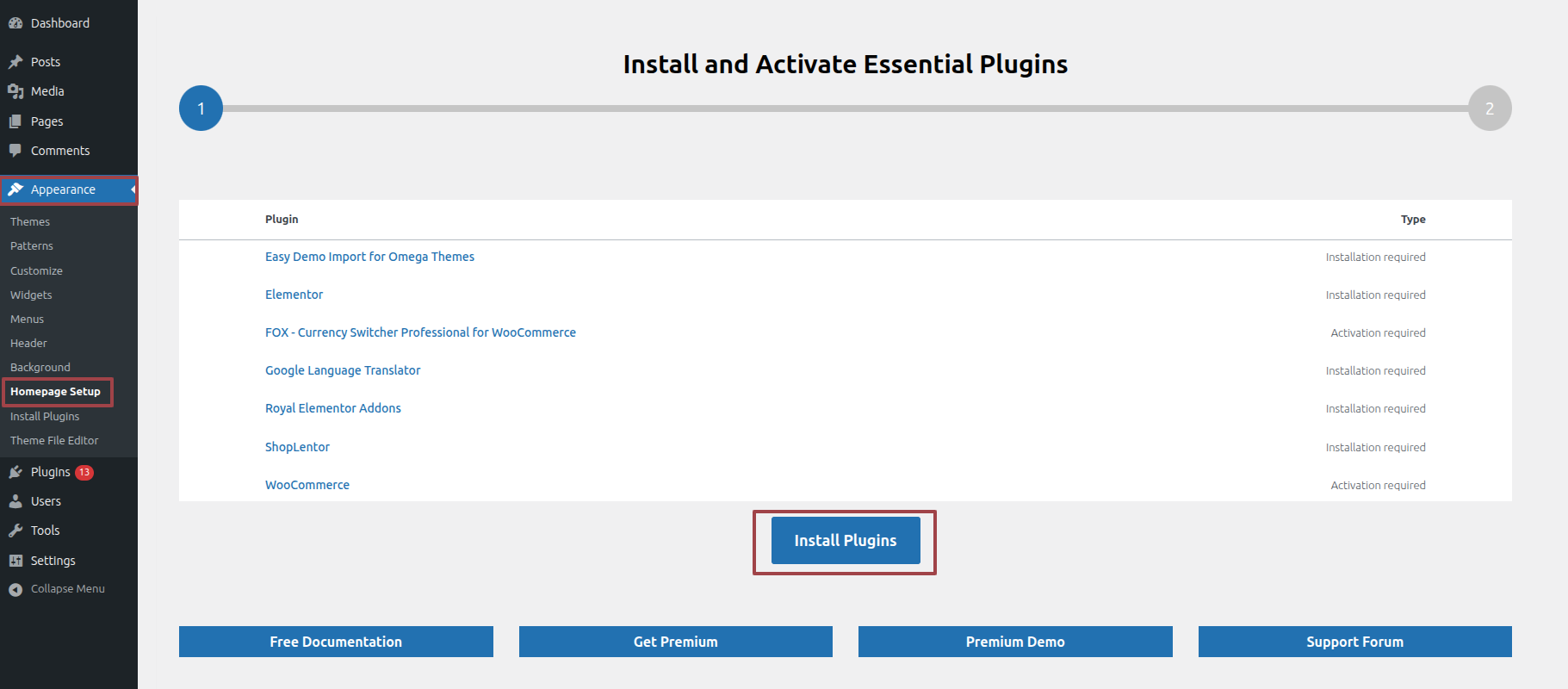Click the Tools wrench icon
This screenshot has height=689, width=1568.
[15, 531]
